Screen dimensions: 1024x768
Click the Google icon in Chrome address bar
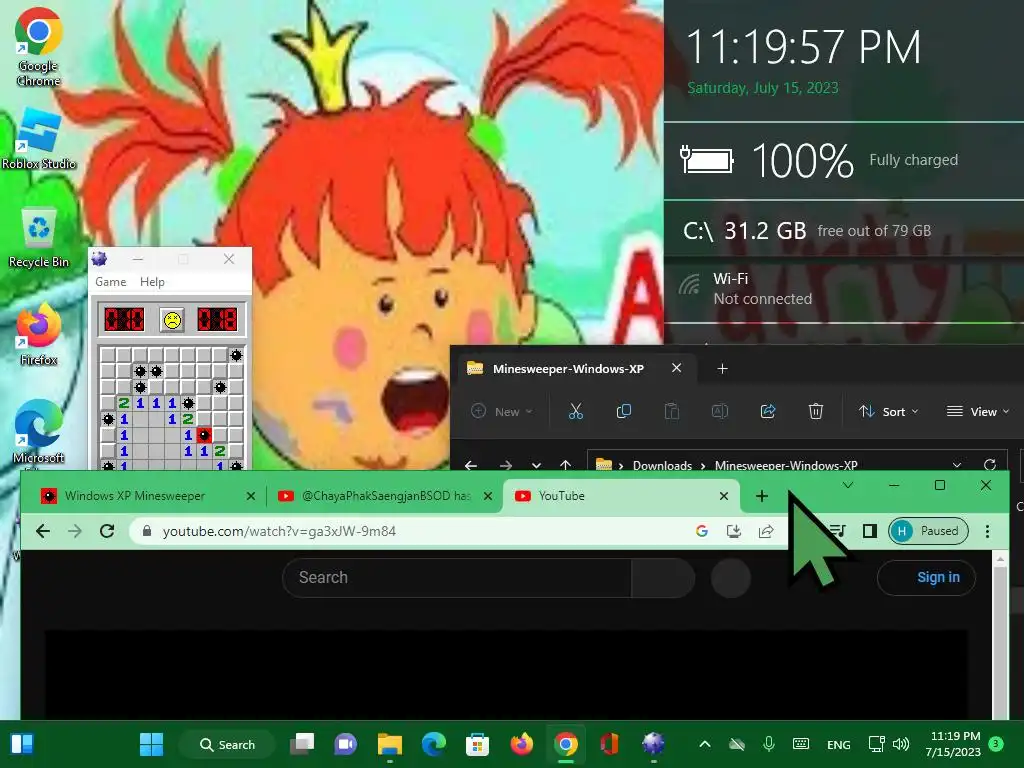[x=702, y=531]
